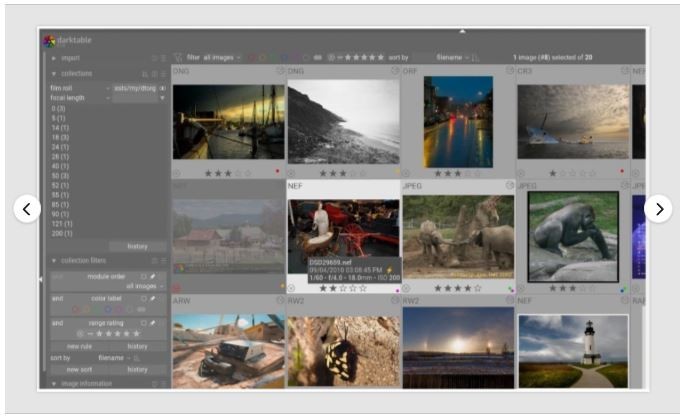Open the focal length property dropdown
Image resolution: width=686 pixels, height=417 pixels.
(80, 98)
